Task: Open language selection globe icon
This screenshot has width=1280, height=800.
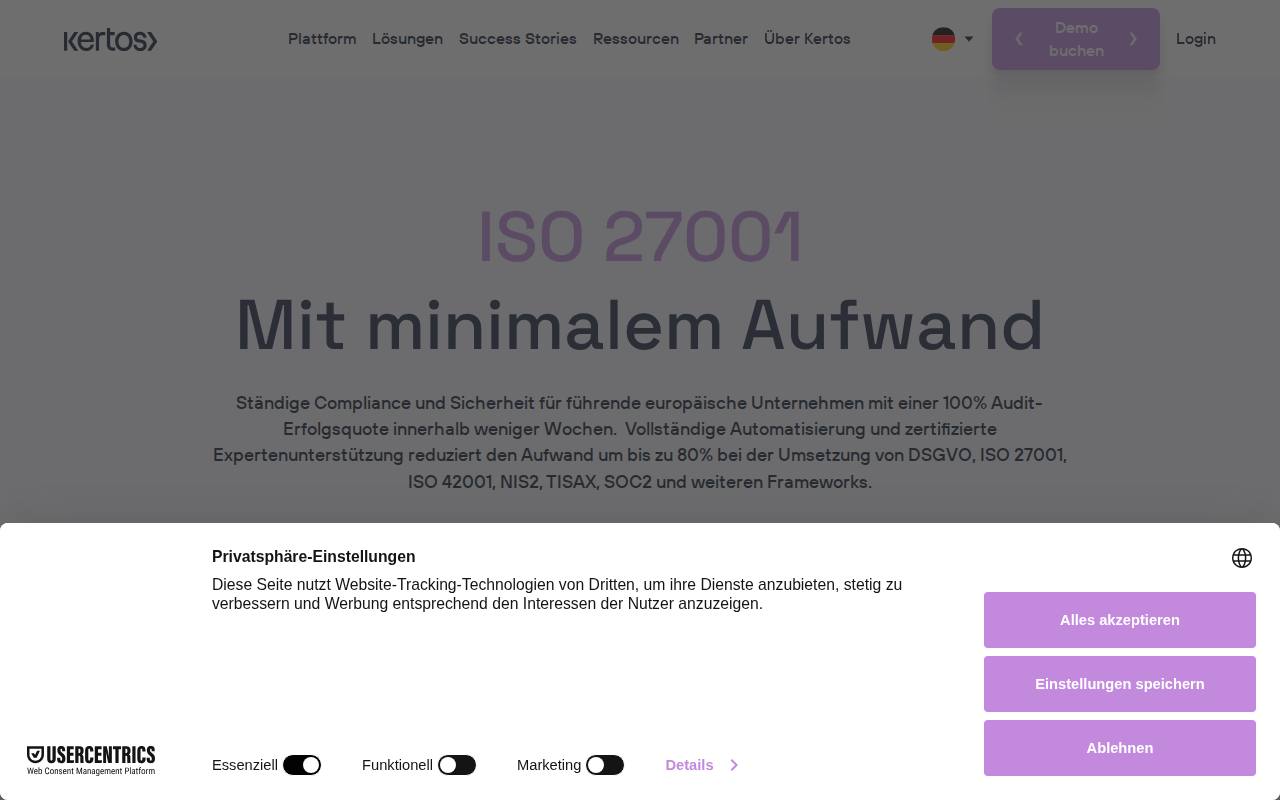Action: 1242,558
